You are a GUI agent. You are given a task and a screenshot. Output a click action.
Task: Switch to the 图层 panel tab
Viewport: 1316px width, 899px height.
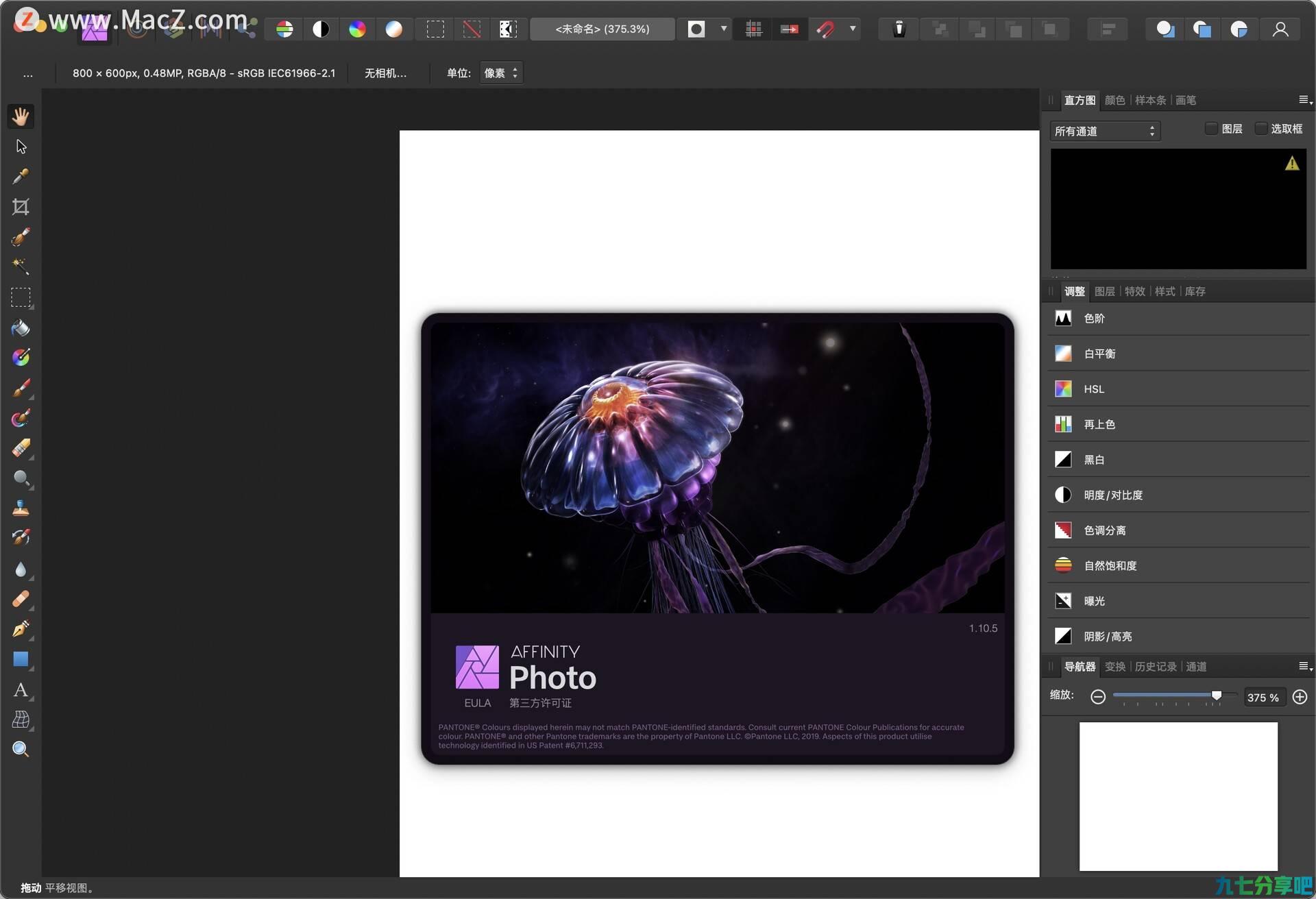(1104, 291)
